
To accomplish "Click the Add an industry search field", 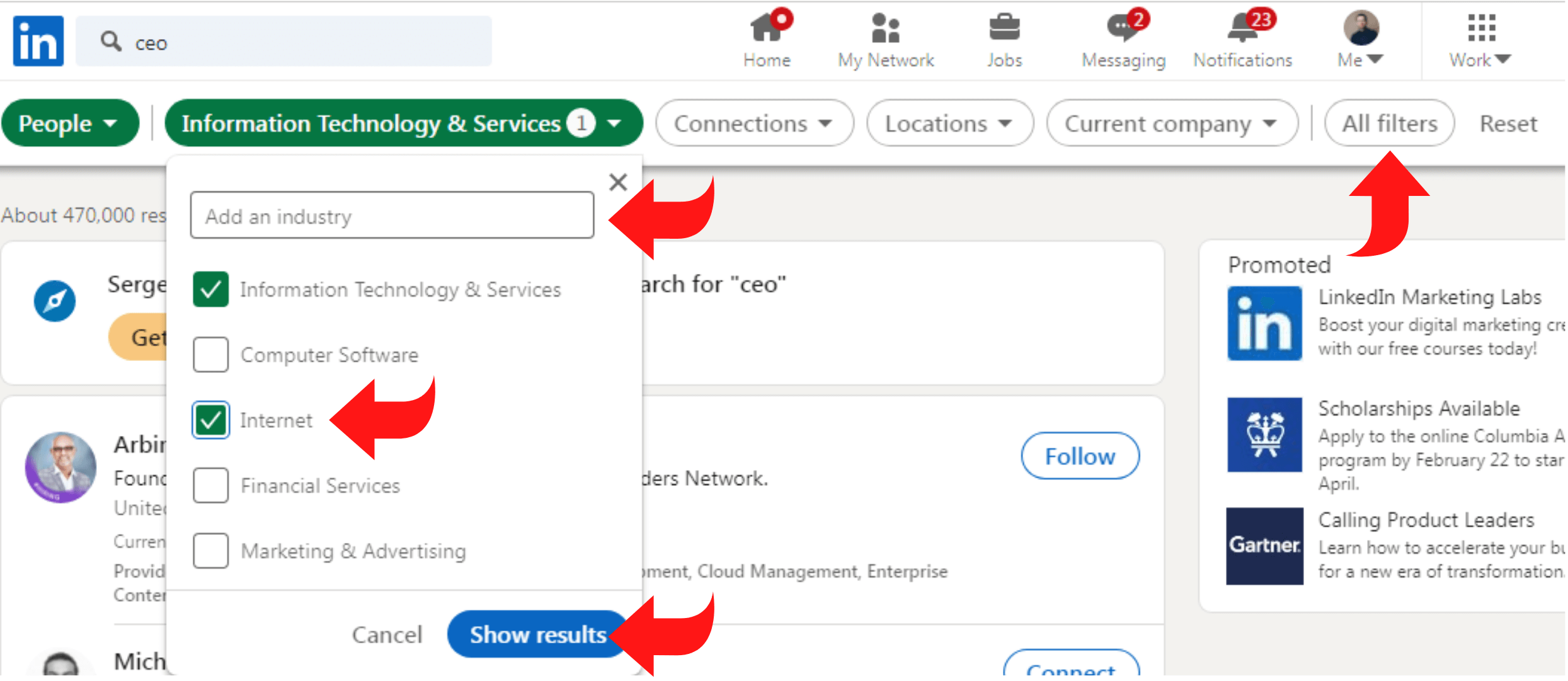I will [394, 216].
